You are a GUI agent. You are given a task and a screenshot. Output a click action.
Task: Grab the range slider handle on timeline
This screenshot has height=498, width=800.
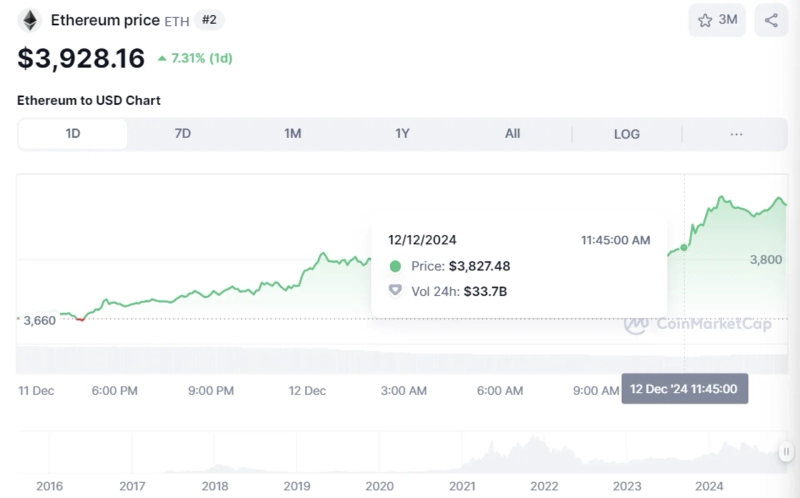click(x=786, y=452)
